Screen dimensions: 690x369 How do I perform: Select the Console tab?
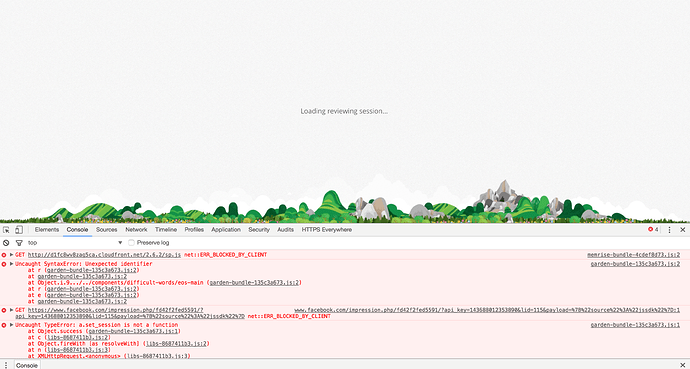pos(77,230)
